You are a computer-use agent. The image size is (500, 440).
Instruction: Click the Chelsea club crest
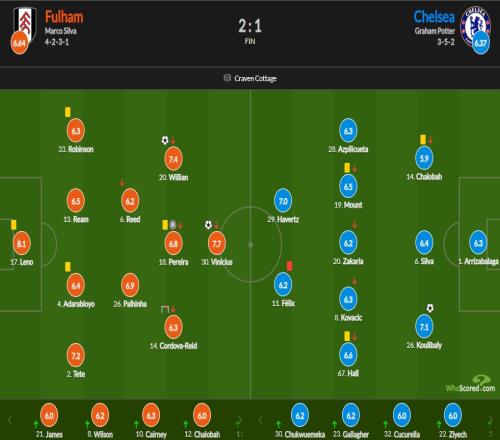tap(475, 25)
